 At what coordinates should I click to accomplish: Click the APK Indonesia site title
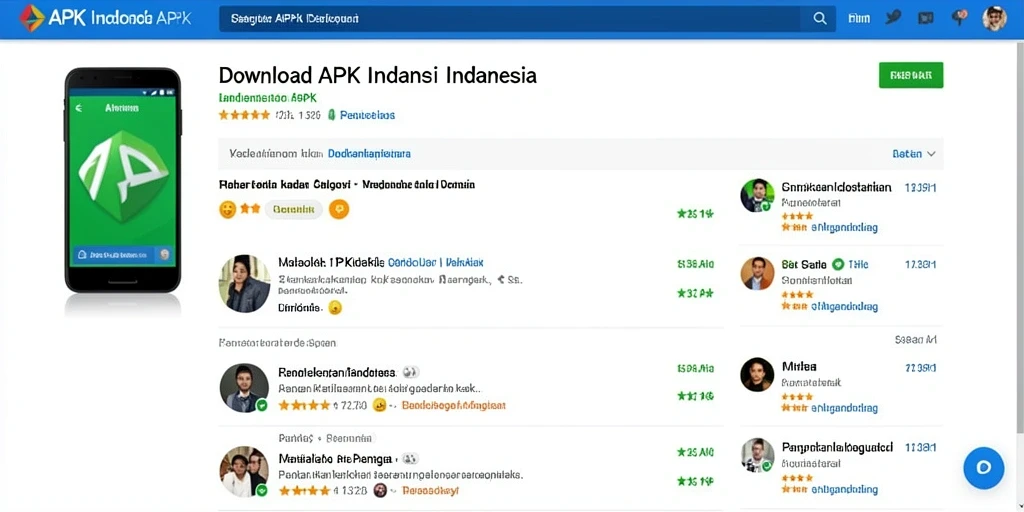pyautogui.click(x=120, y=18)
